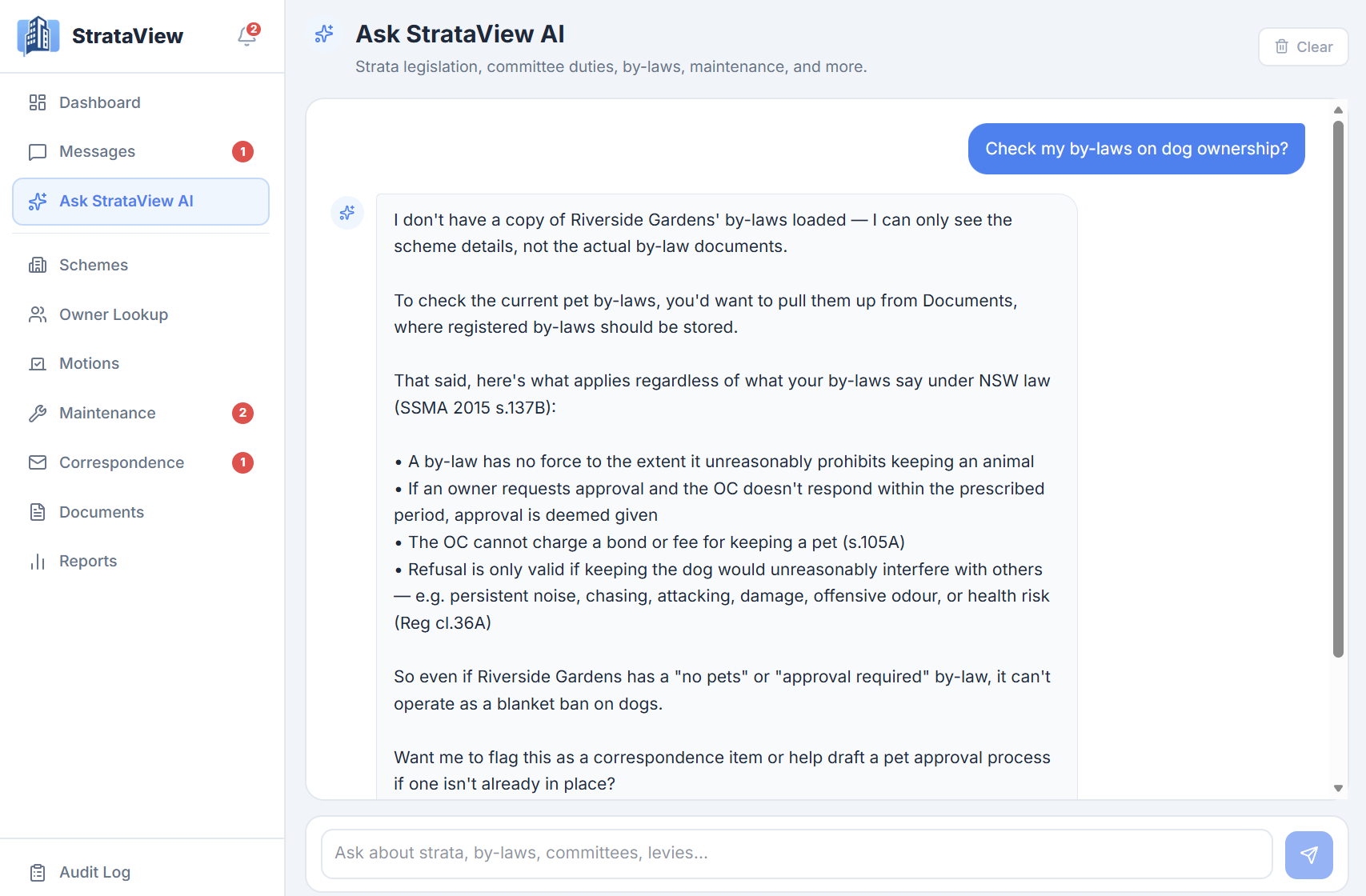The height and width of the screenshot is (896, 1366).
Task: Click the StrataView brand name
Action: click(127, 36)
